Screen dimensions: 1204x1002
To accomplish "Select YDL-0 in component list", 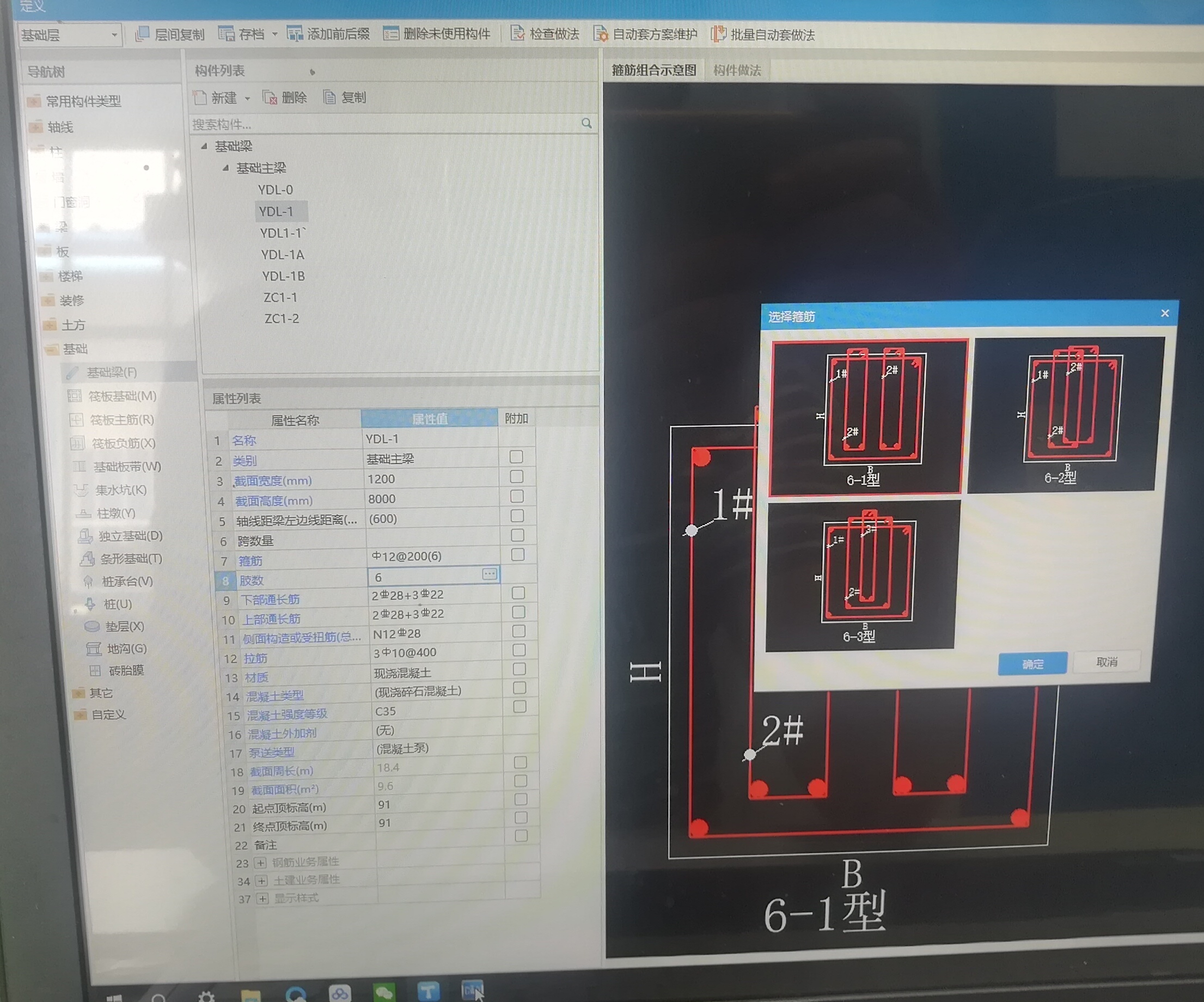I will point(275,190).
